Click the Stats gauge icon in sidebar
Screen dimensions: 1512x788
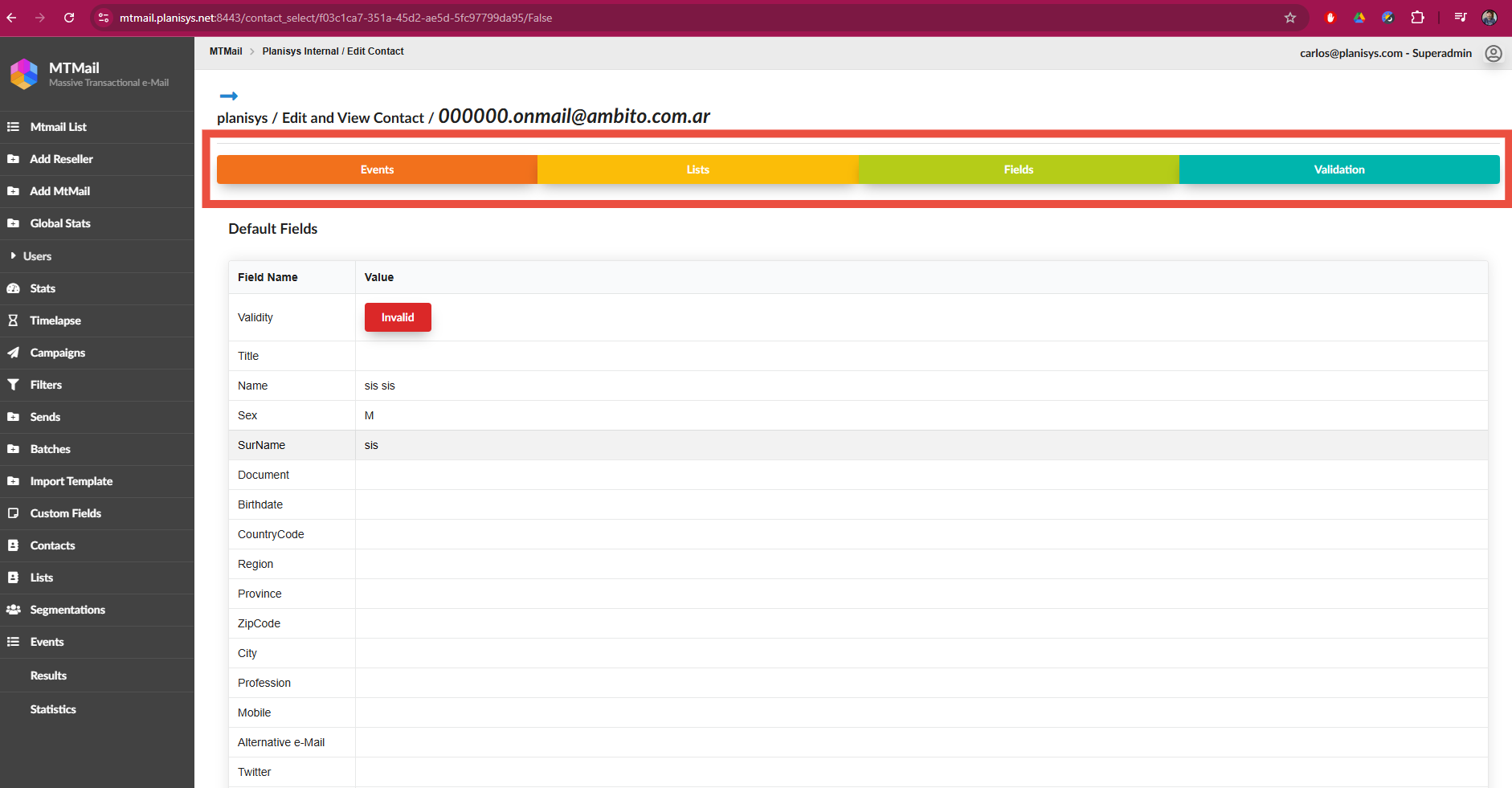coord(13,288)
